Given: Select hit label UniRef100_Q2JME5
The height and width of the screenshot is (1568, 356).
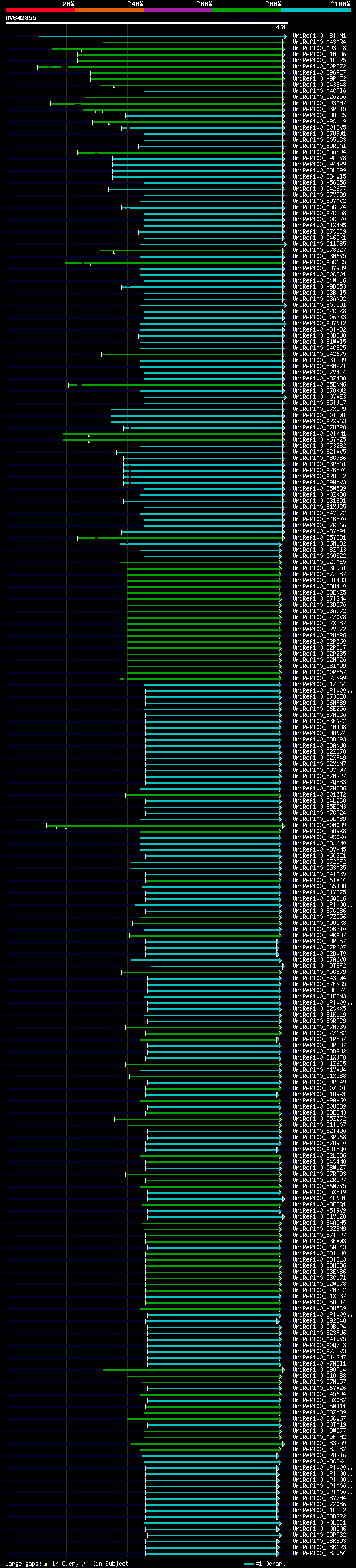Looking at the screenshot, I should coord(319,562).
